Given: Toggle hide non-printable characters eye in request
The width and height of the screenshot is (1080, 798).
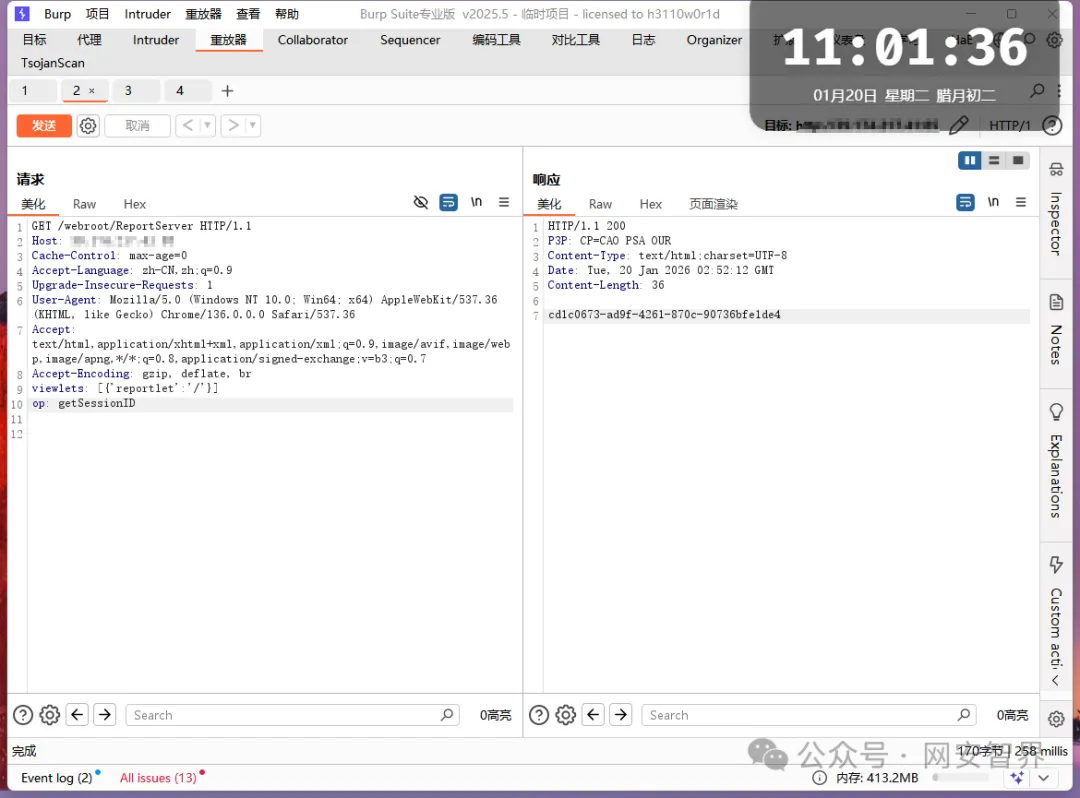Looking at the screenshot, I should click(421, 202).
